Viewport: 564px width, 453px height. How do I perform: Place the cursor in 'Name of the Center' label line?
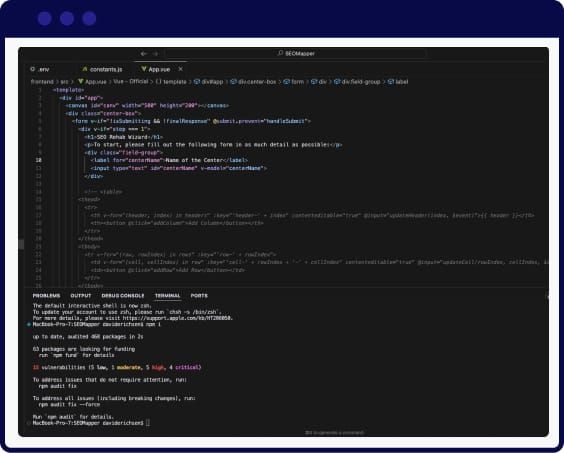(x=169, y=160)
